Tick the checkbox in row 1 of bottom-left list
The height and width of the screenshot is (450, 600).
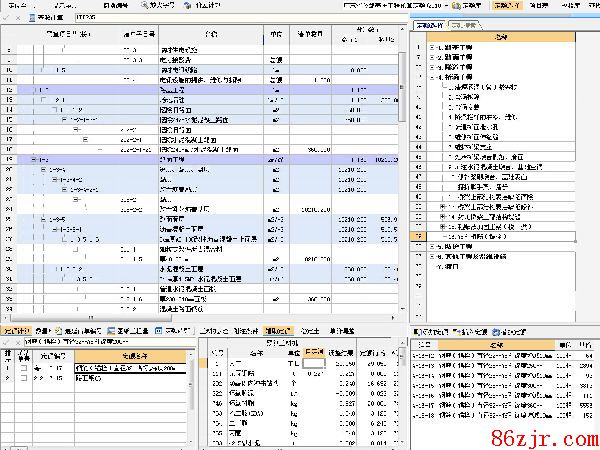[x=22, y=367]
